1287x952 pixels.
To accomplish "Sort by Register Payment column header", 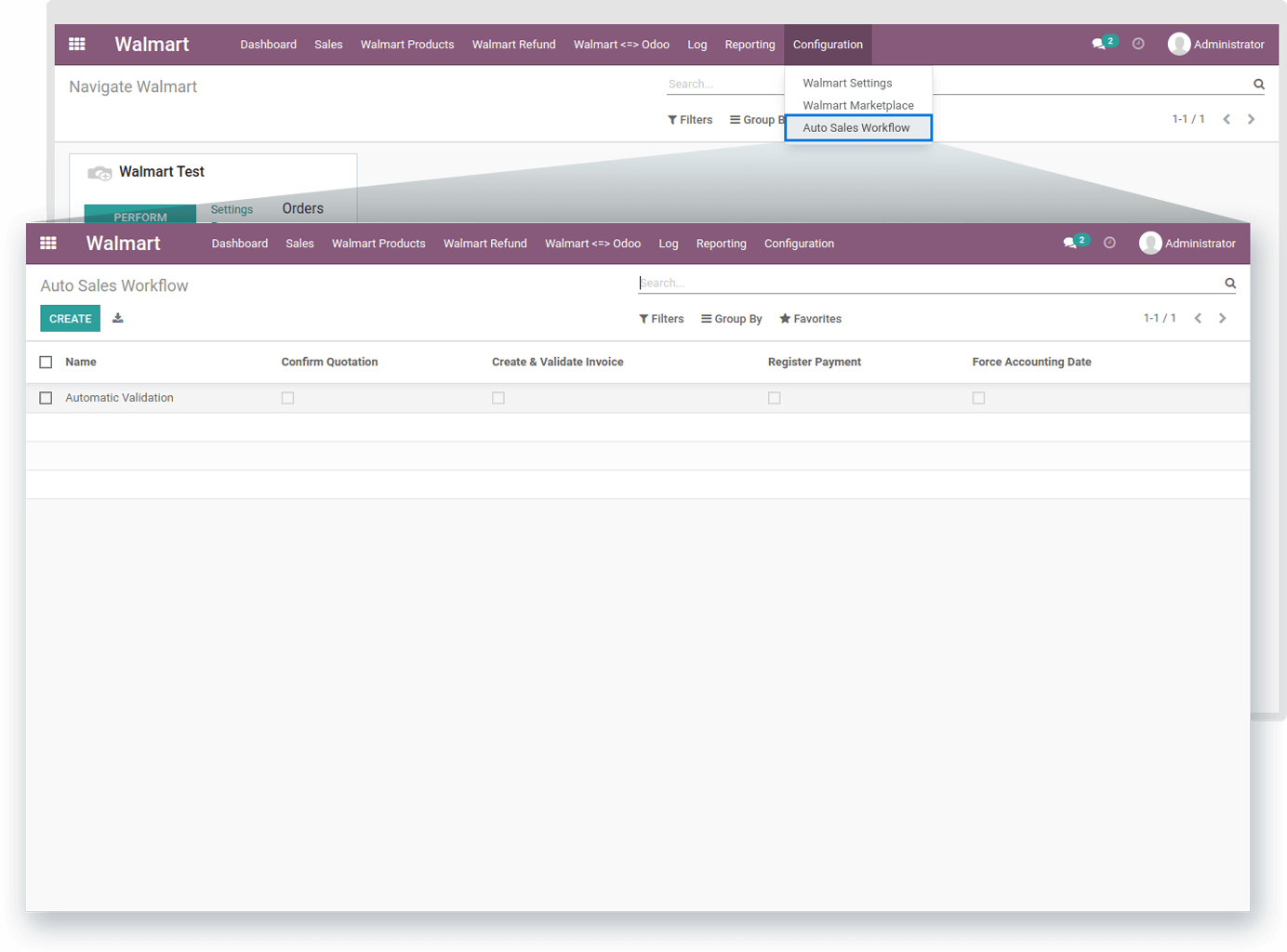I will pos(815,362).
